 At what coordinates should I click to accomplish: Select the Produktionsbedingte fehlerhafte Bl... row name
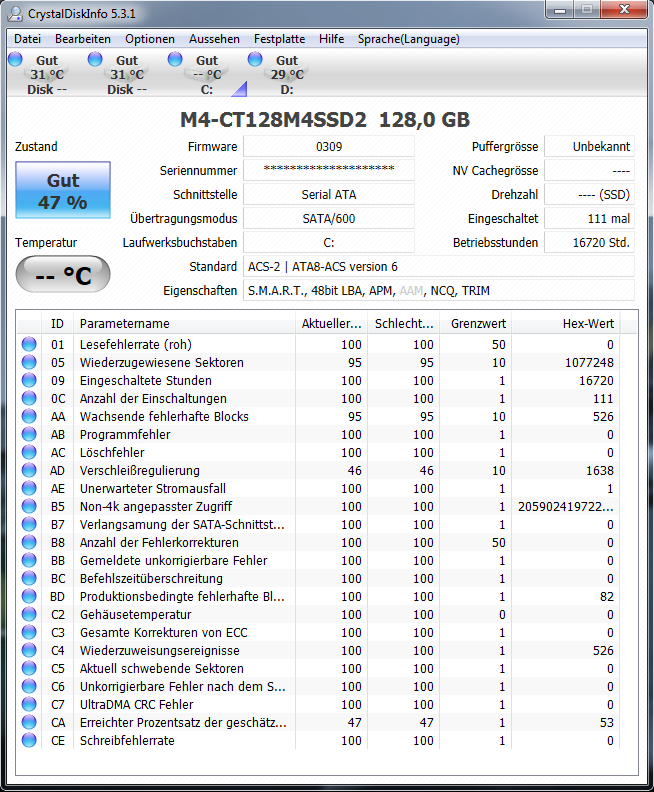coord(182,597)
